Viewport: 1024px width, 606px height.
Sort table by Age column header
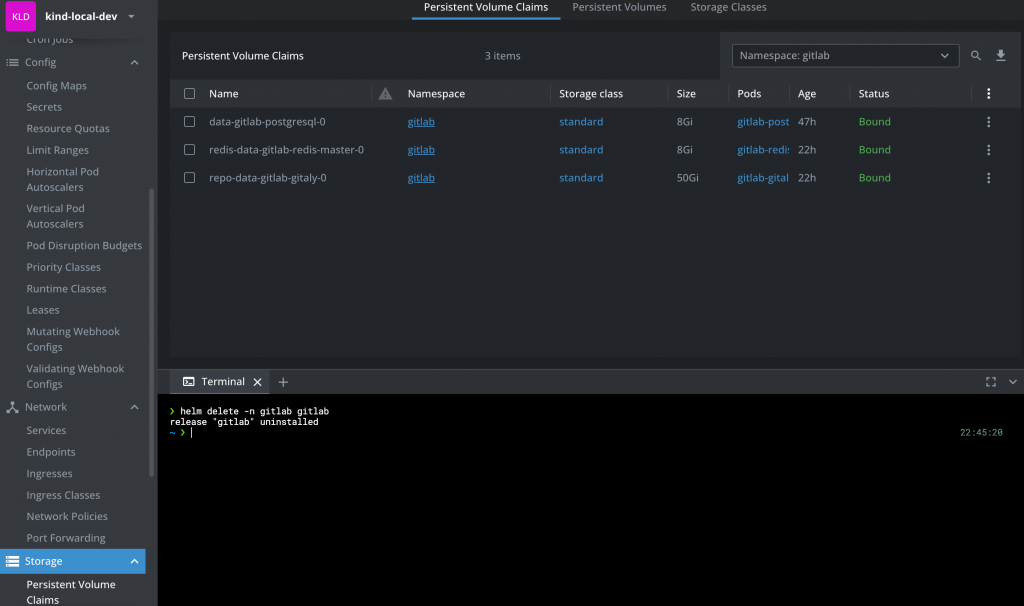pyautogui.click(x=807, y=93)
